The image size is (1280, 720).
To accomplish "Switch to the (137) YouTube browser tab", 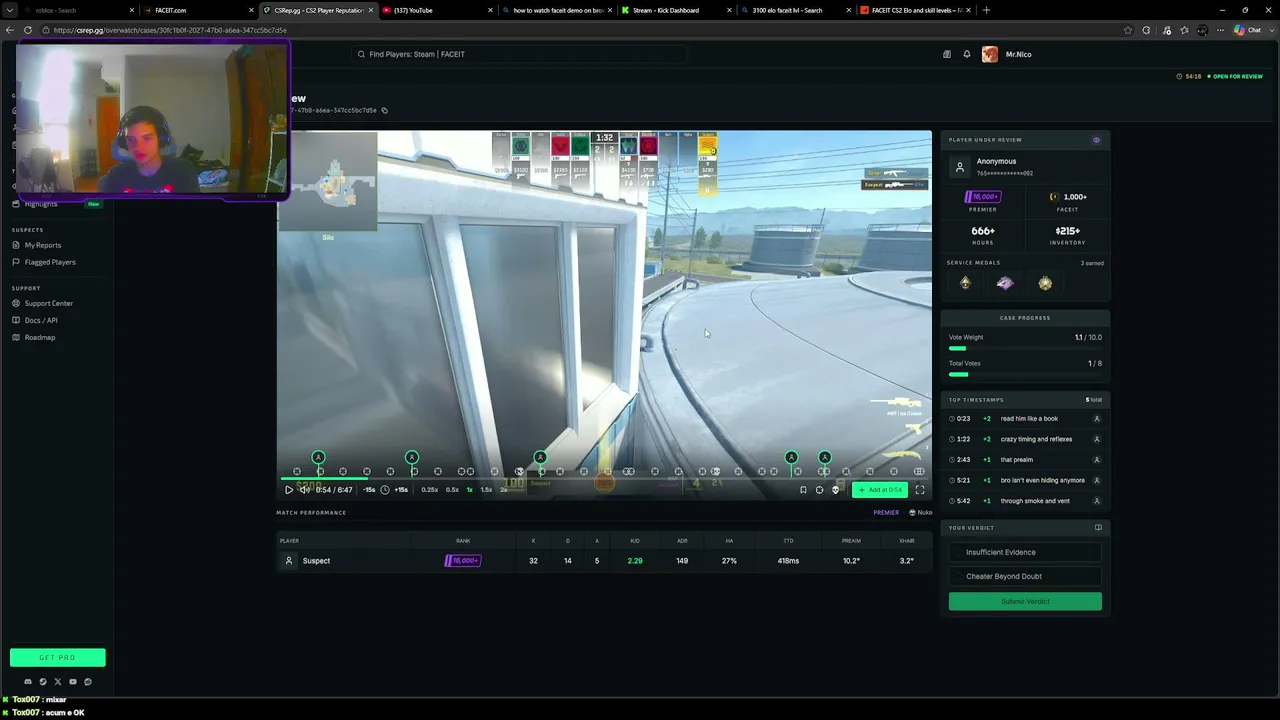I will (436, 10).
